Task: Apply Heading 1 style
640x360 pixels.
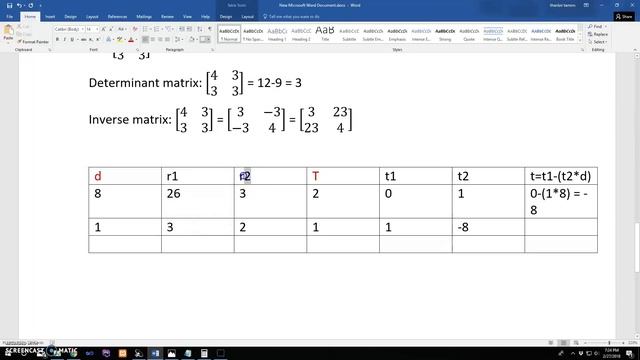Action: coord(277,34)
